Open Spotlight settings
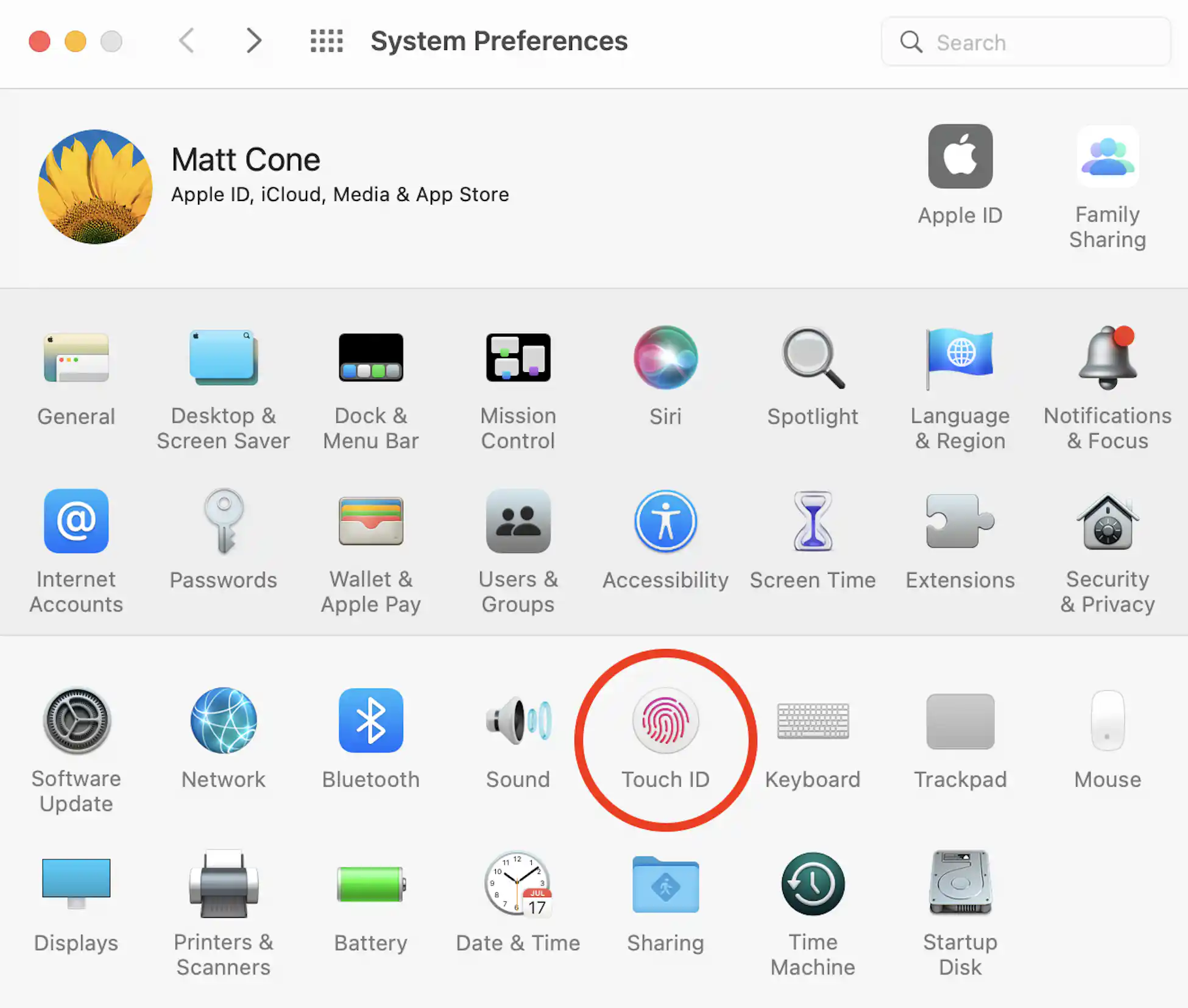The height and width of the screenshot is (1008, 1188). pos(813,358)
